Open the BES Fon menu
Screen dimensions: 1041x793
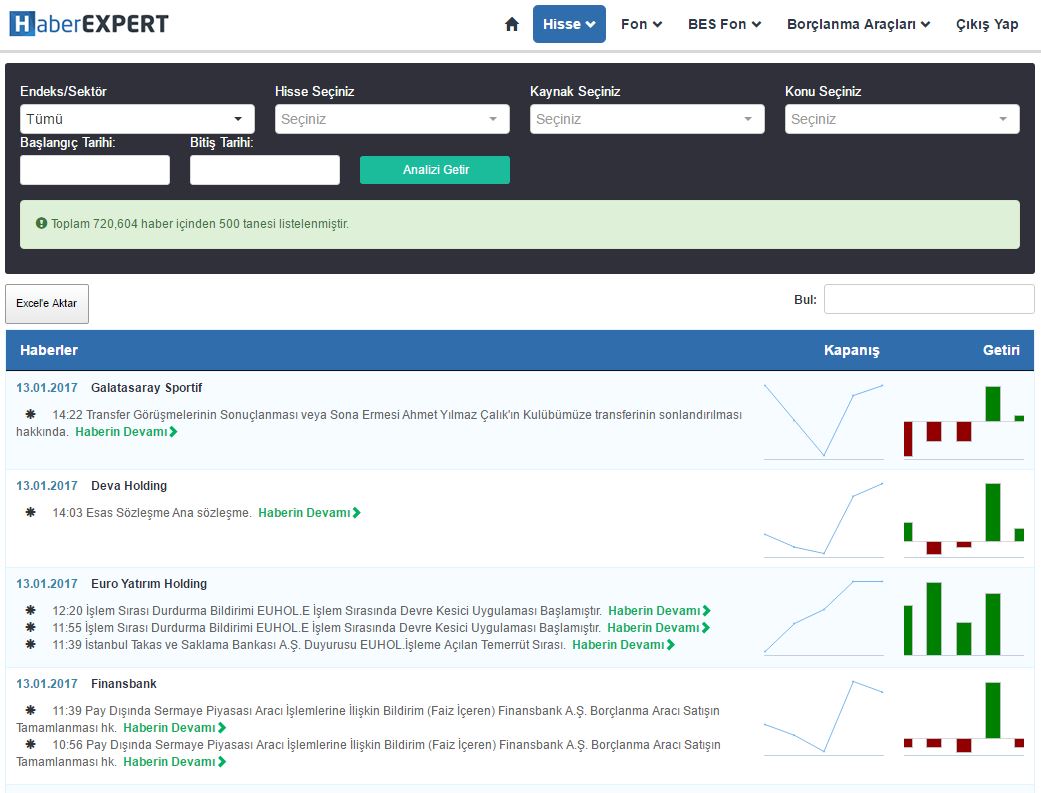pyautogui.click(x=724, y=24)
